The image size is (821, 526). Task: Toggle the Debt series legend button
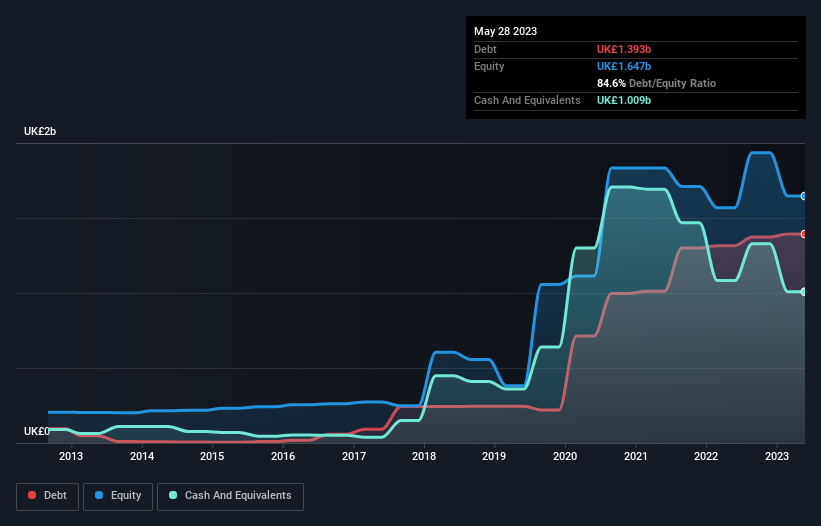48,496
